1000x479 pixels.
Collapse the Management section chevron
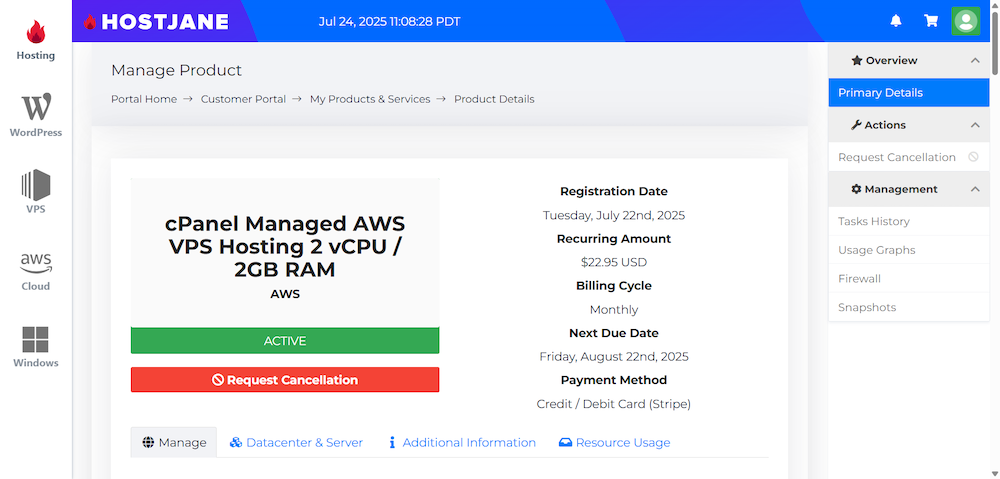click(x=974, y=189)
